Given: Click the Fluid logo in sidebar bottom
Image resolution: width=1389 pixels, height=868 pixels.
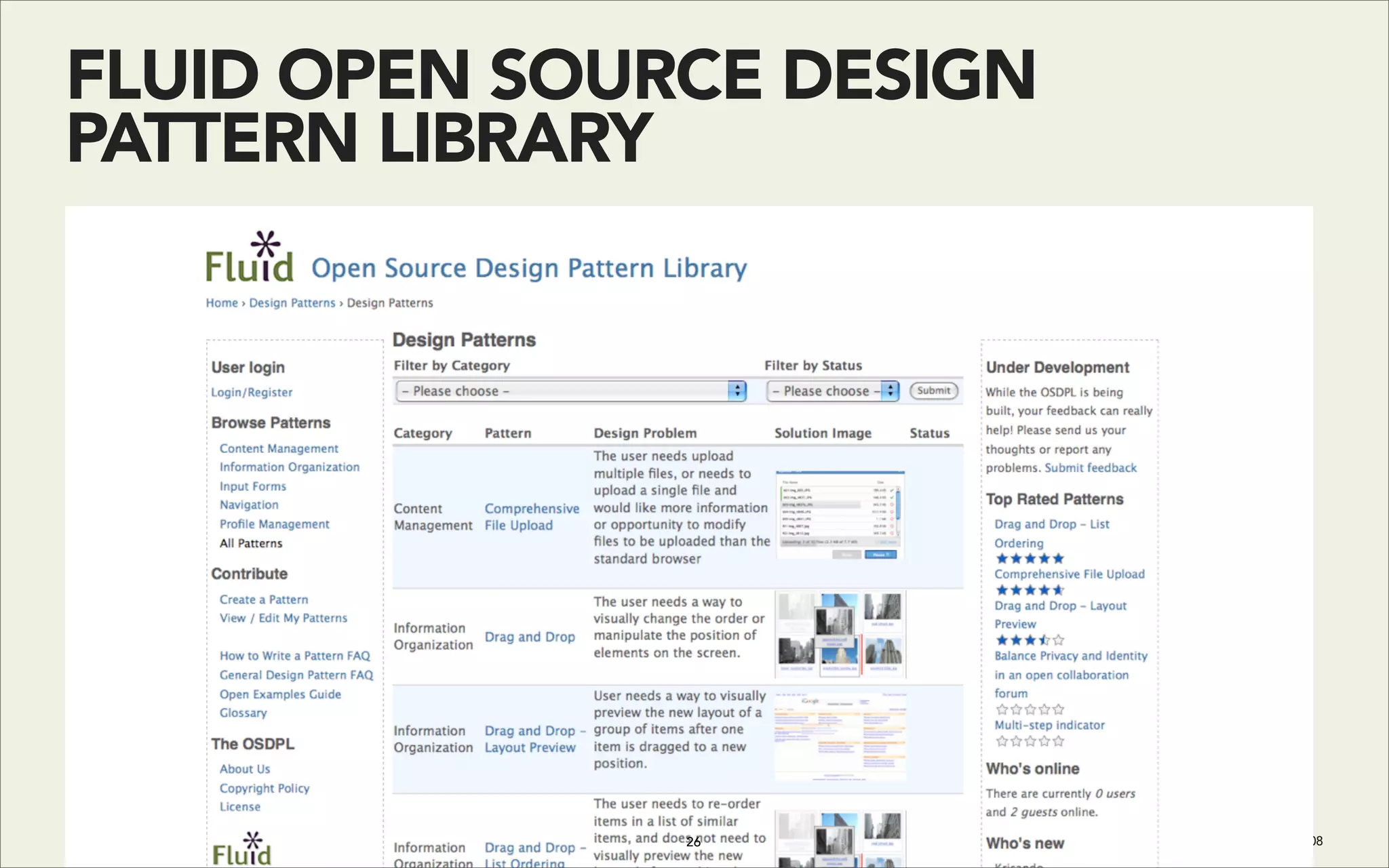Looking at the screenshot, I should tap(241, 849).
